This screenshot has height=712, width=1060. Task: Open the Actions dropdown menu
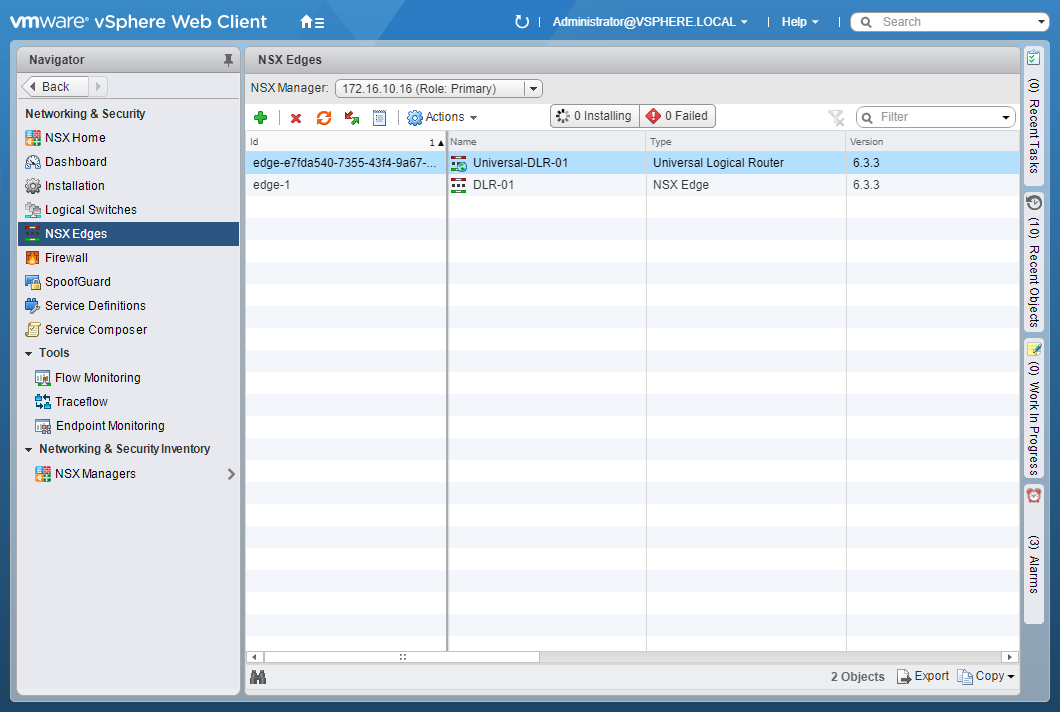(443, 117)
